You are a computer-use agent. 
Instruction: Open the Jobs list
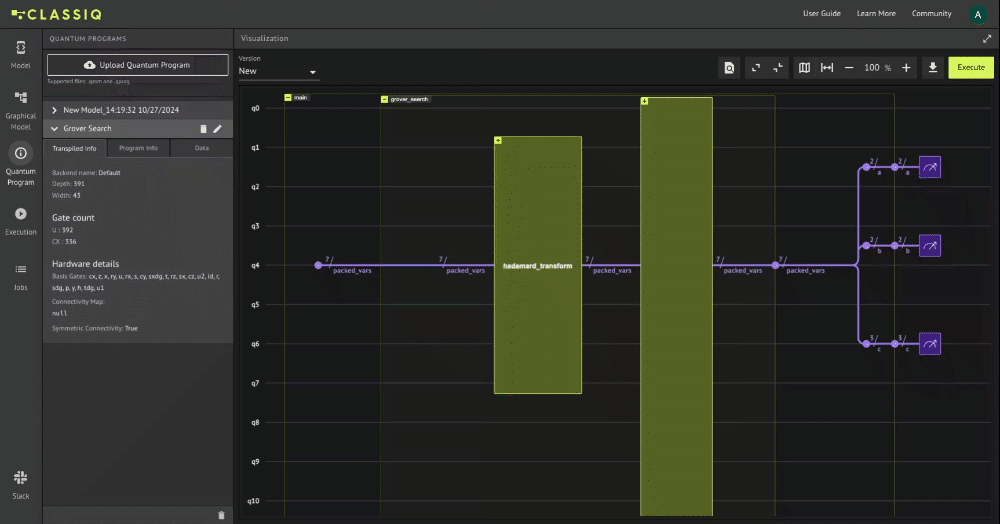pos(20,277)
